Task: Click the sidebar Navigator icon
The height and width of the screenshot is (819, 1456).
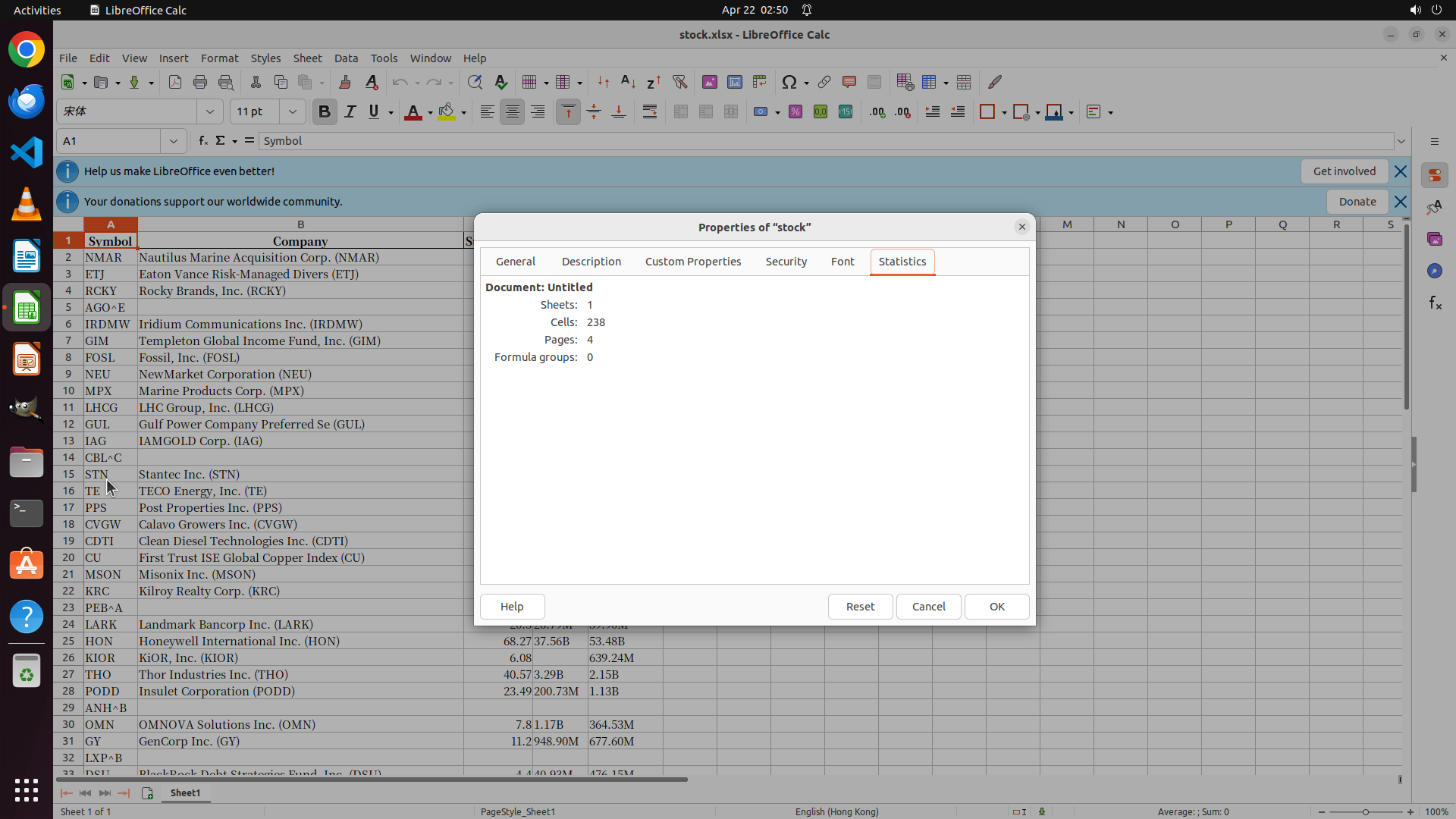Action: (1435, 271)
